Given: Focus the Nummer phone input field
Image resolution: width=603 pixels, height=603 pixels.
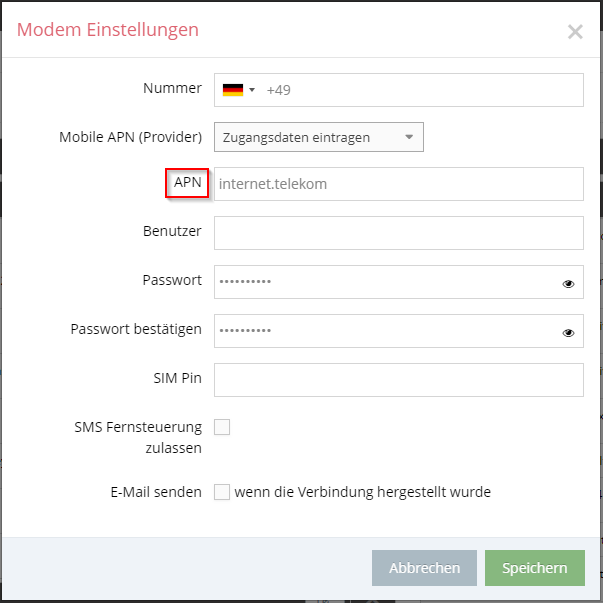Looking at the screenshot, I should pyautogui.click(x=399, y=90).
